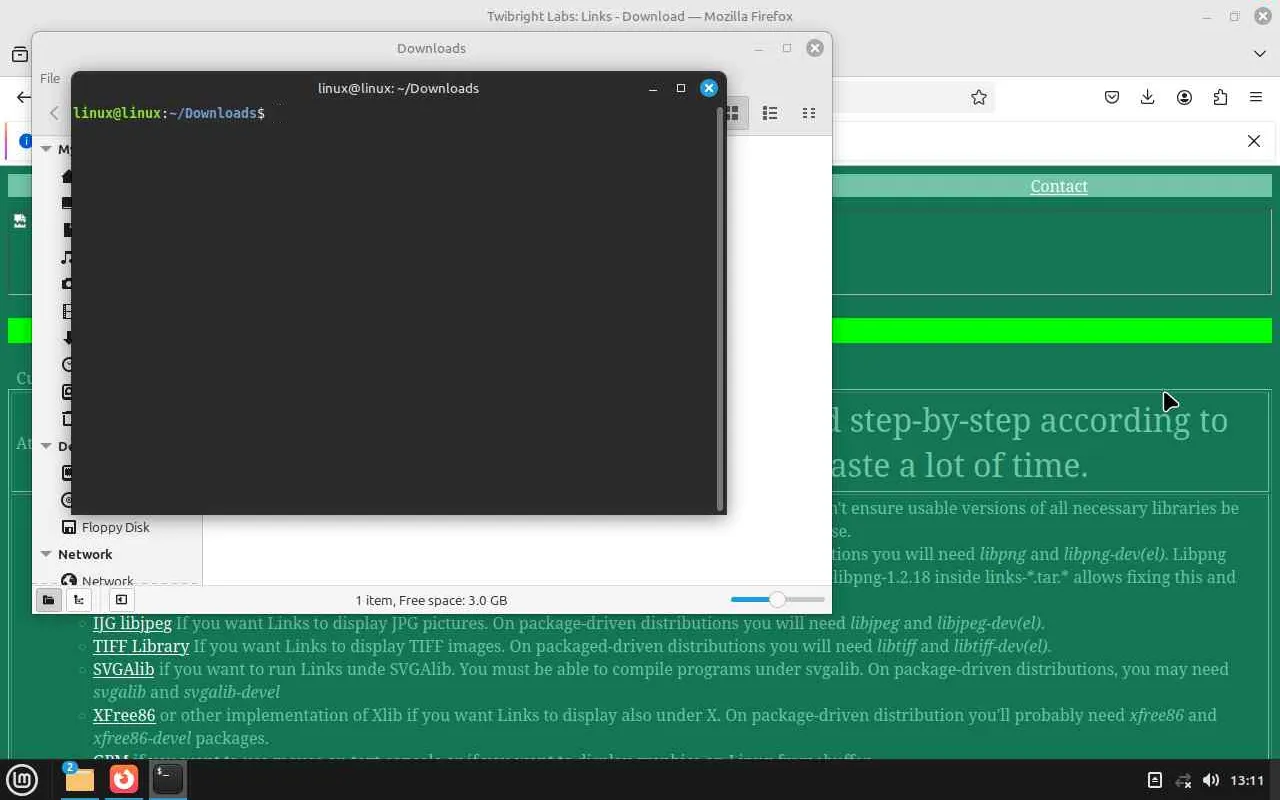
Task: Expand the Firefox list all tabs chevron
Action: coord(1259,54)
